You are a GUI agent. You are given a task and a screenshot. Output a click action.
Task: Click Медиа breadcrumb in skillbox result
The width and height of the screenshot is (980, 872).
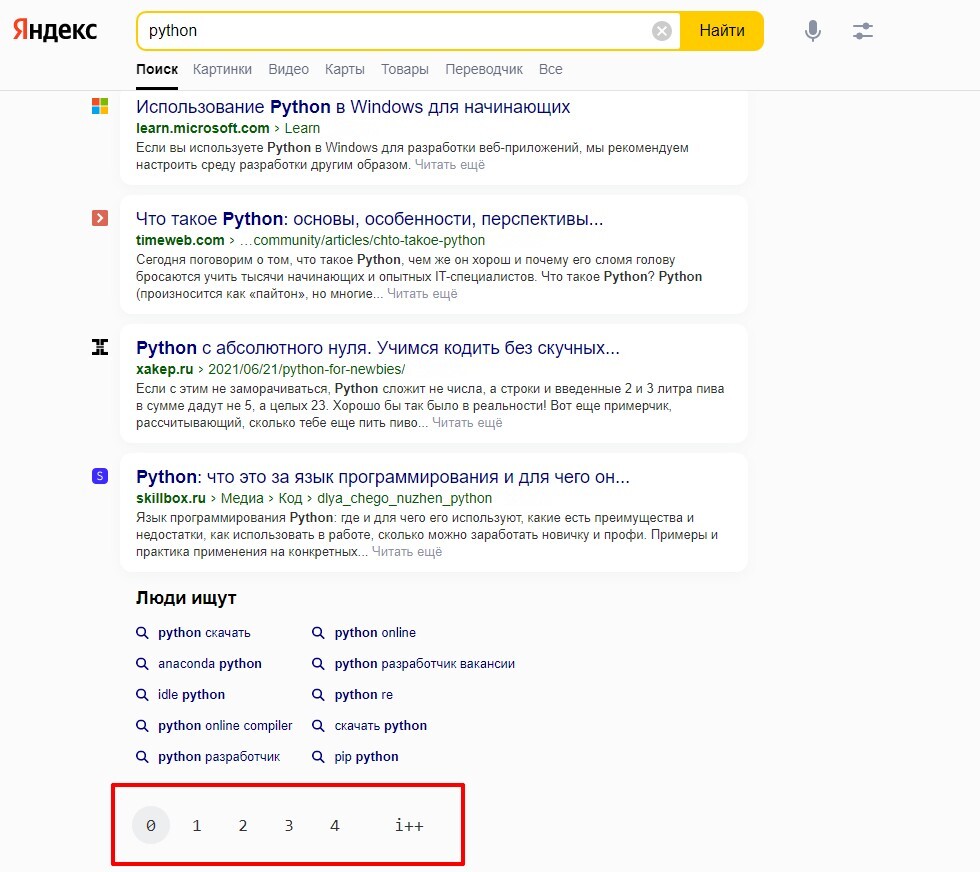point(242,498)
